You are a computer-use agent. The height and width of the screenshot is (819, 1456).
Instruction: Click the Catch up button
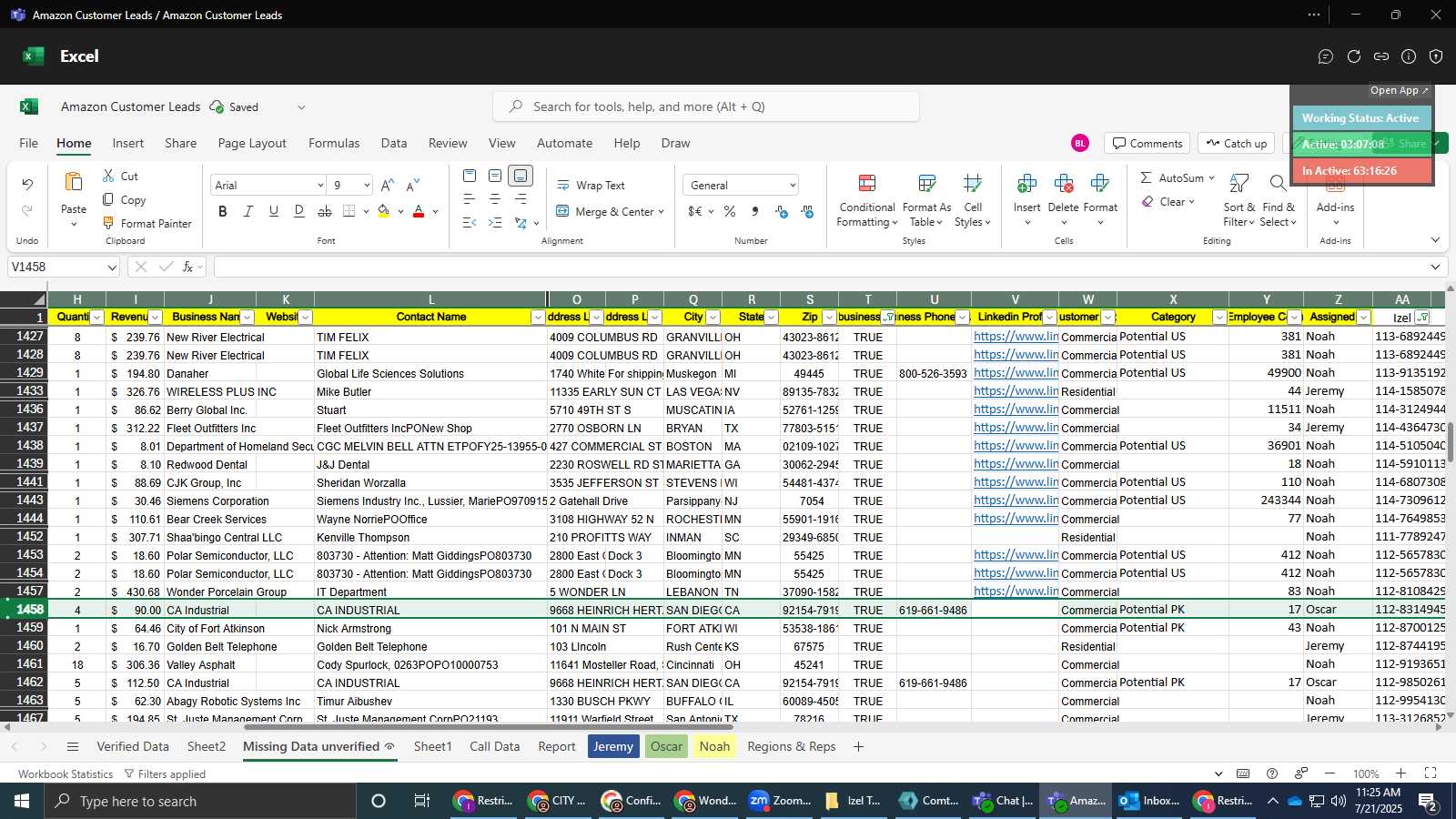tap(1237, 143)
